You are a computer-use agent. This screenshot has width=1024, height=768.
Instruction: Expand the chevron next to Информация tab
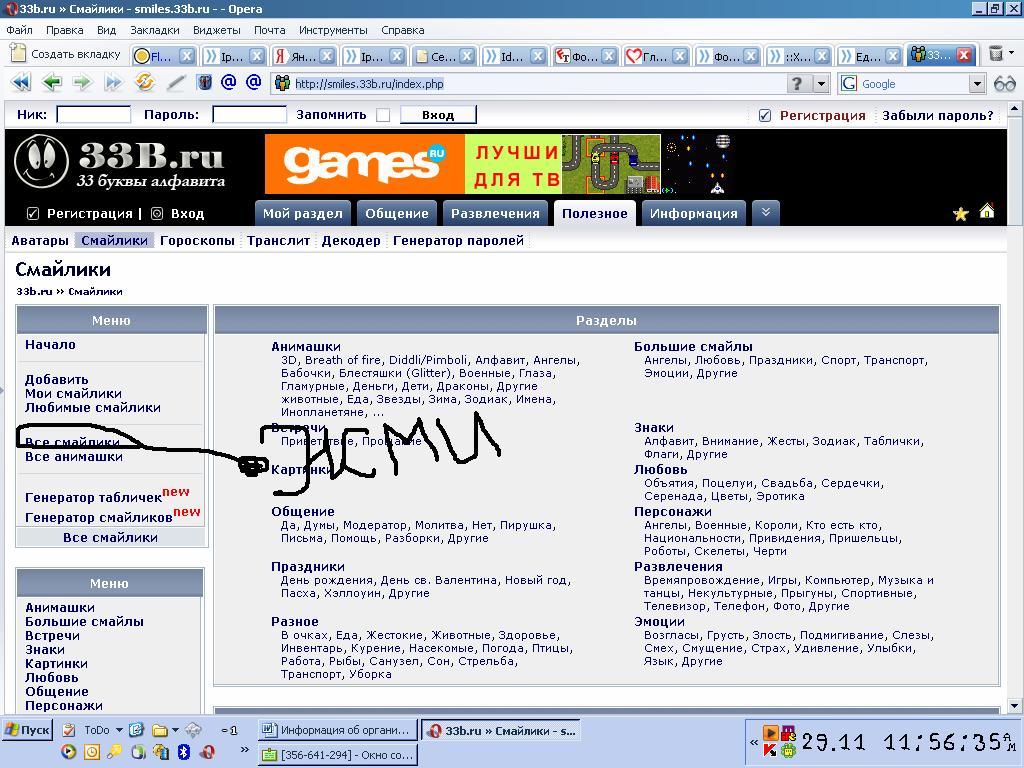(766, 212)
